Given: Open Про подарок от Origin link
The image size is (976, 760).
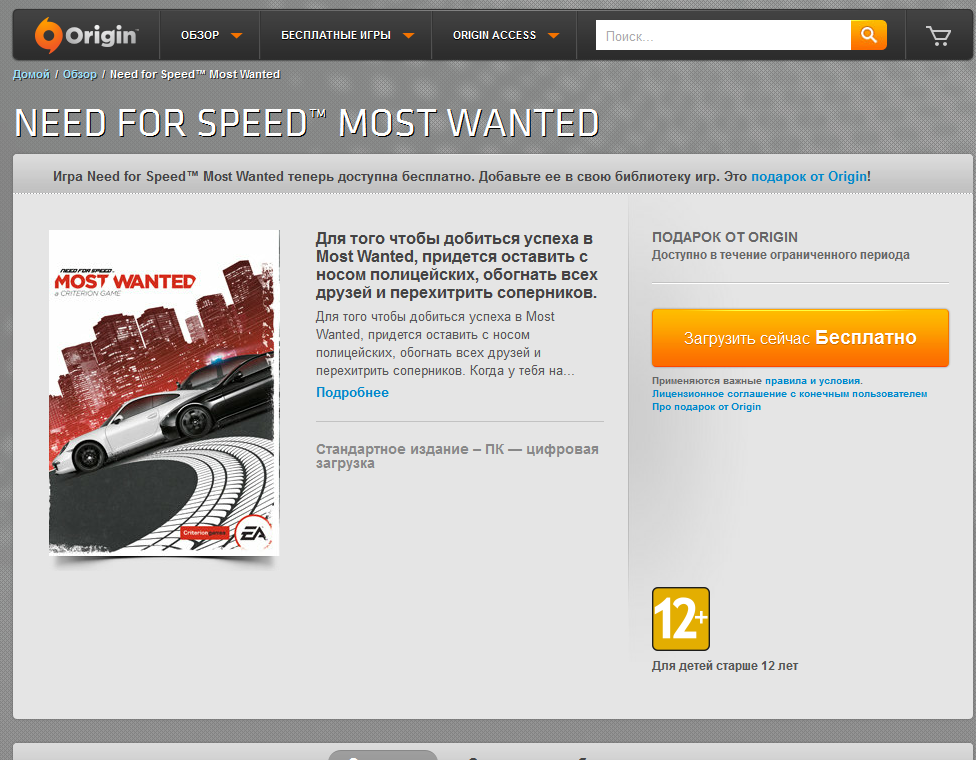Looking at the screenshot, I should pyautogui.click(x=706, y=407).
